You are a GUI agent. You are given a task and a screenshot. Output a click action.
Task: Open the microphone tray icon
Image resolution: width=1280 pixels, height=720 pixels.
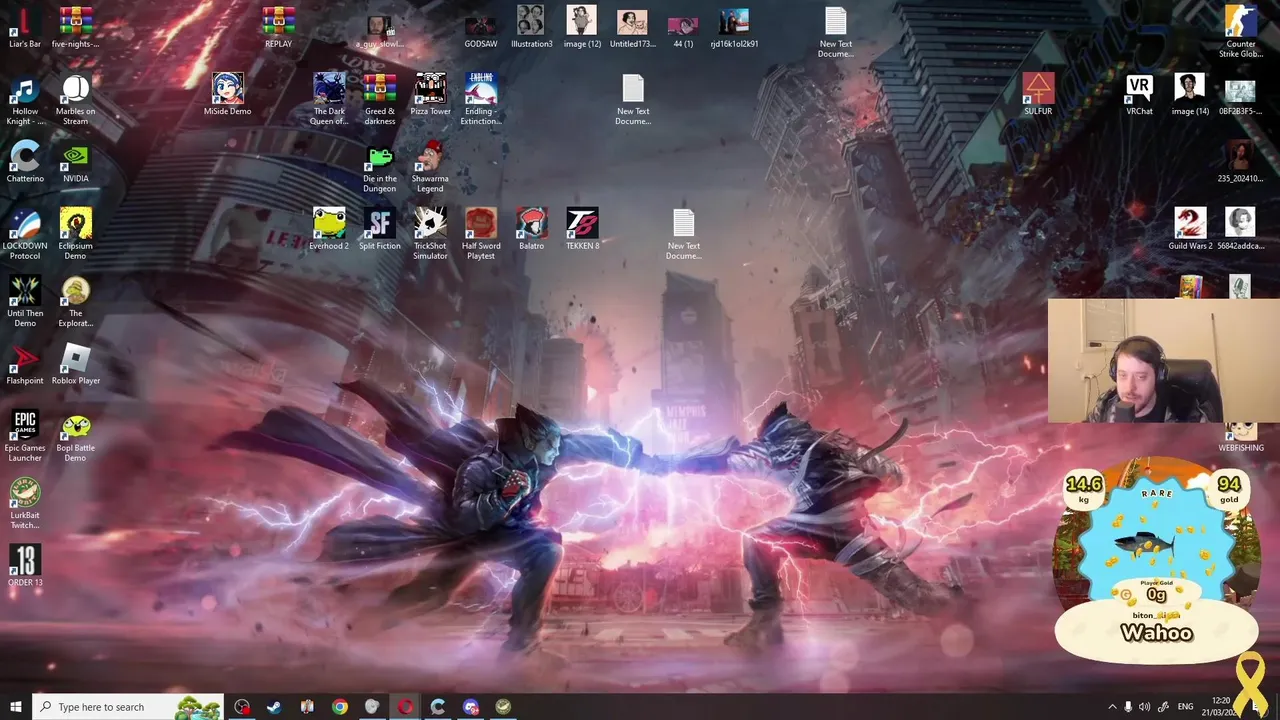pyautogui.click(x=1128, y=707)
